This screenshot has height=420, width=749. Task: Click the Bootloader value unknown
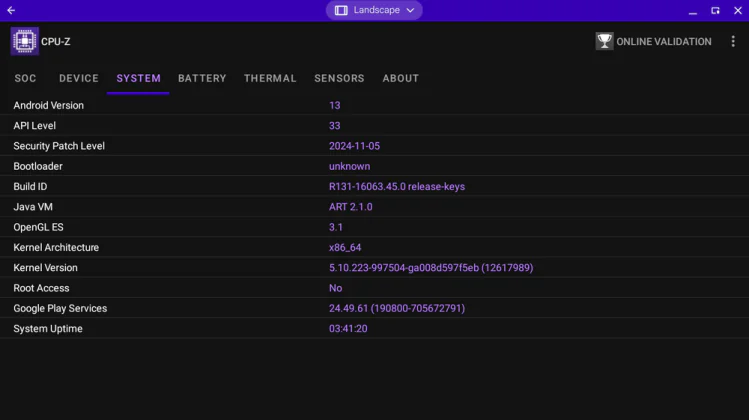[x=349, y=166]
